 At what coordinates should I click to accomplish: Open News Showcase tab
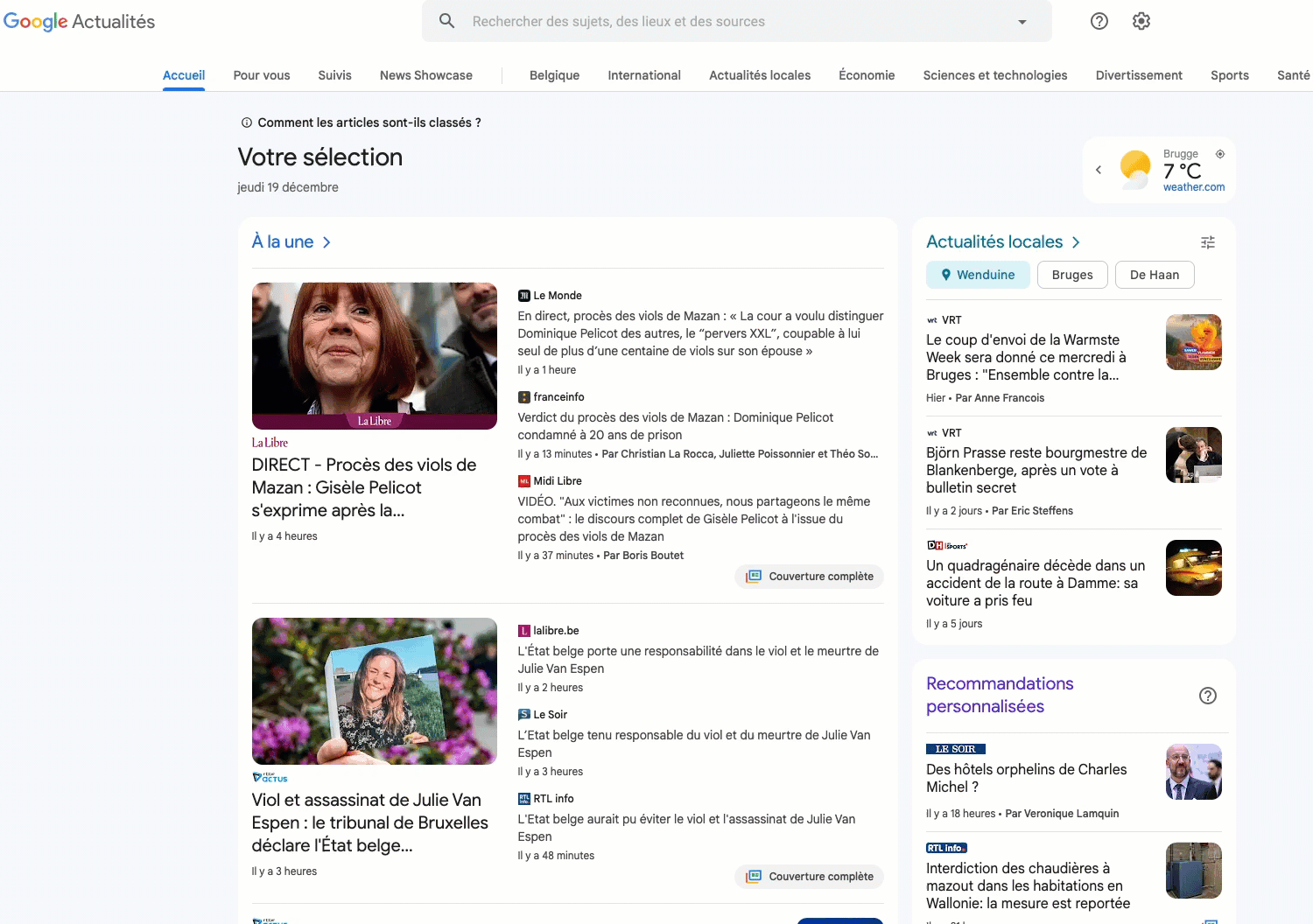point(426,75)
